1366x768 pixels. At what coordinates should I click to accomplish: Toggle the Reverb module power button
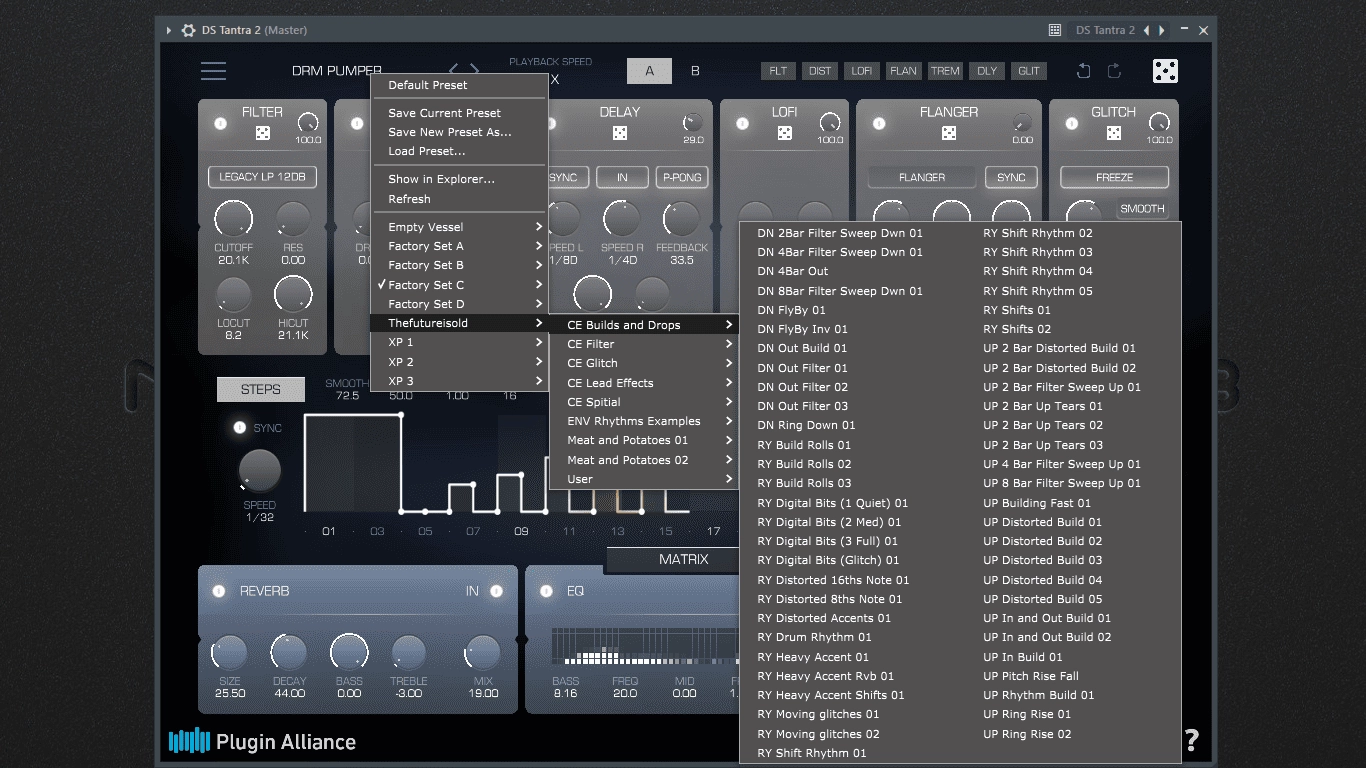219,591
